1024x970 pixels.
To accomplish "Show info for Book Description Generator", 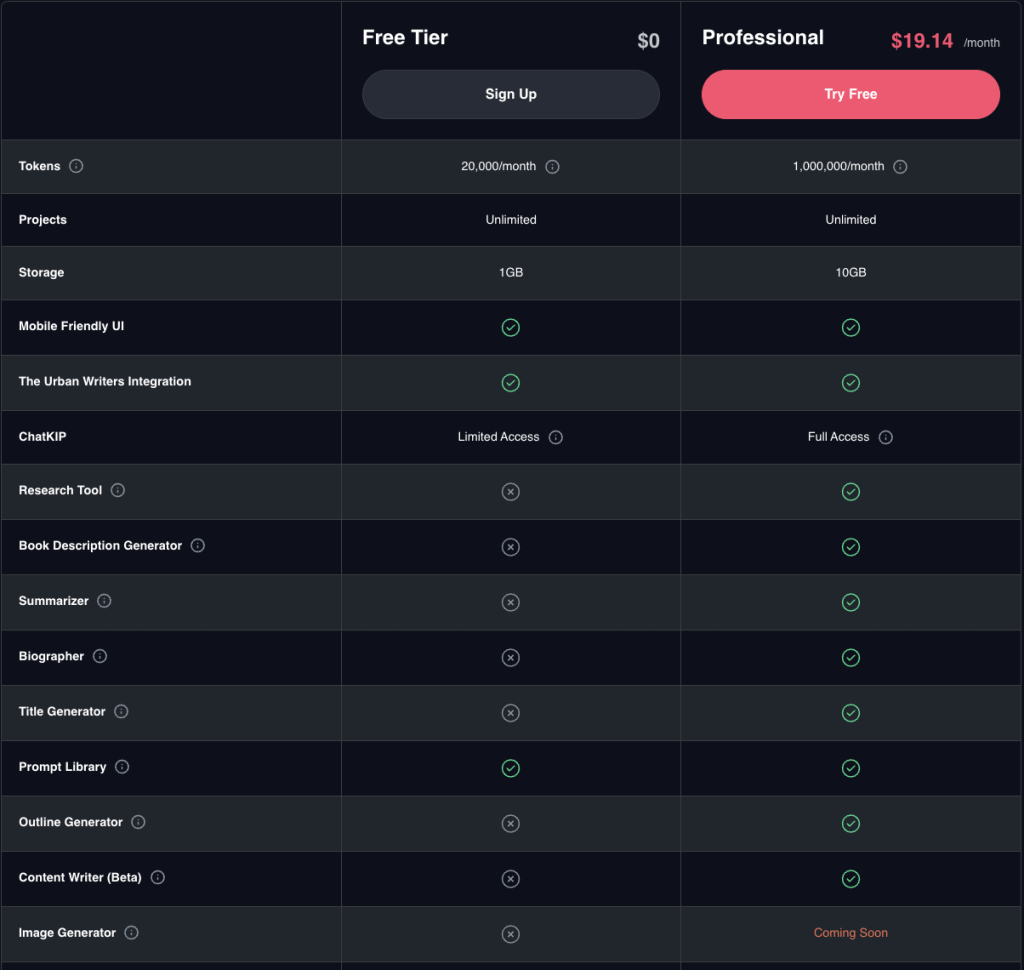I will [x=198, y=546].
